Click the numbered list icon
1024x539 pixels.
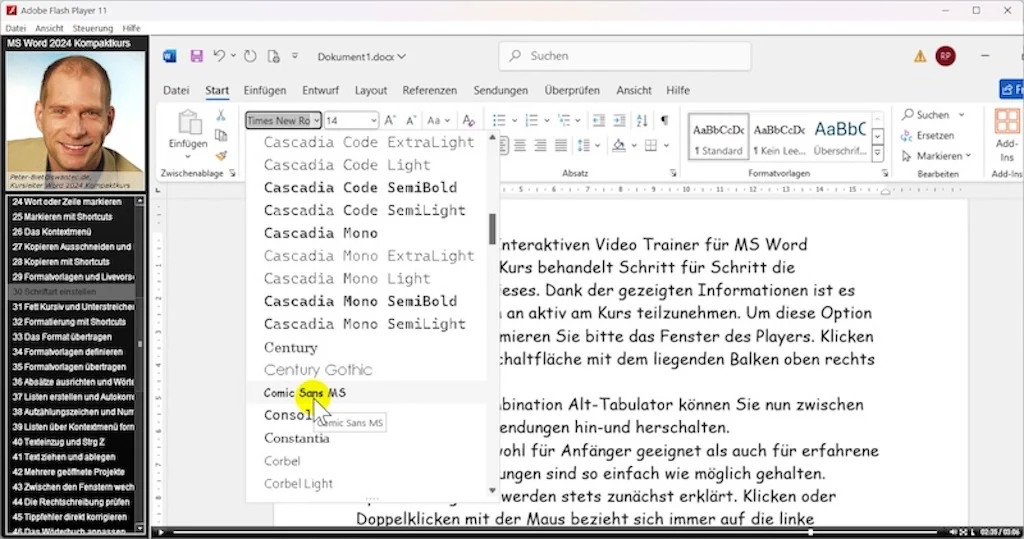[x=532, y=120]
